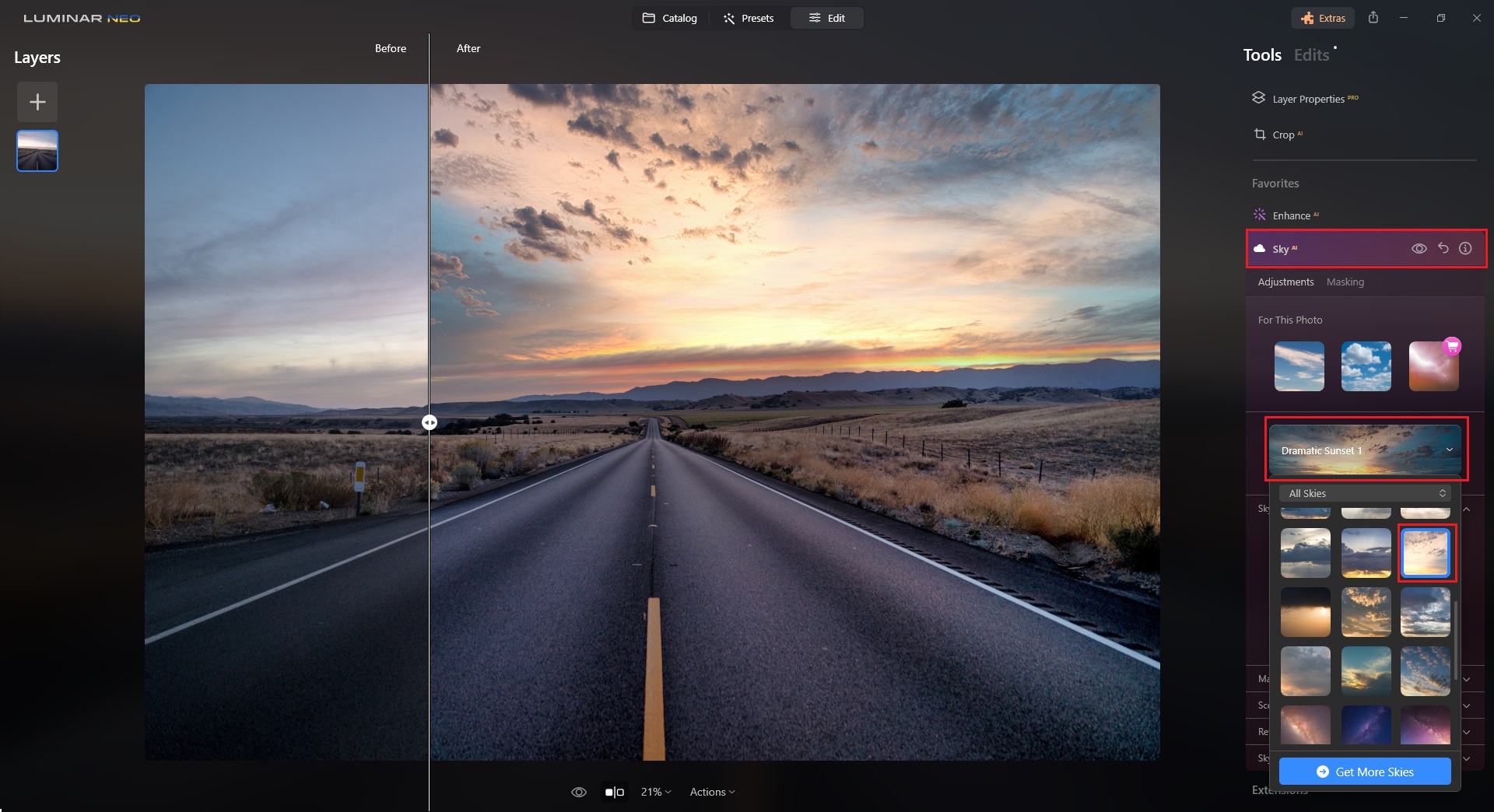
Task: Select the highlighted pastel sunset sky thumbnail
Action: point(1426,553)
